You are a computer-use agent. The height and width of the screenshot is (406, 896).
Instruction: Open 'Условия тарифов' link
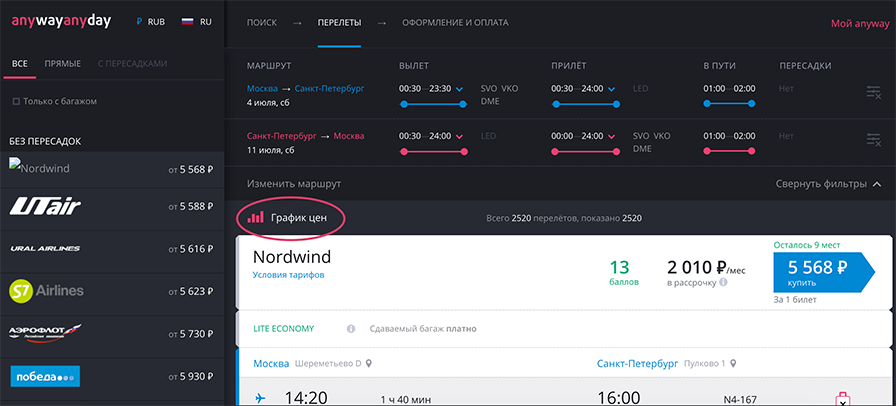click(x=289, y=275)
